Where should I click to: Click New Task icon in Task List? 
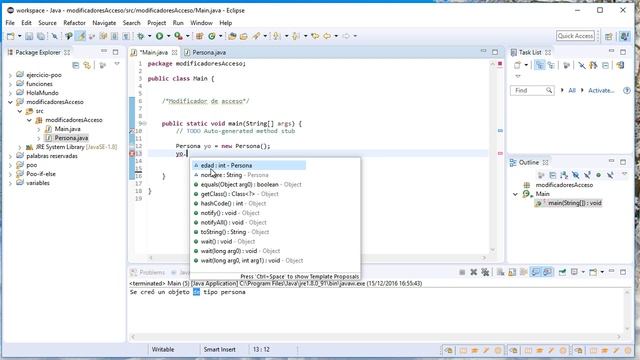[518, 65]
